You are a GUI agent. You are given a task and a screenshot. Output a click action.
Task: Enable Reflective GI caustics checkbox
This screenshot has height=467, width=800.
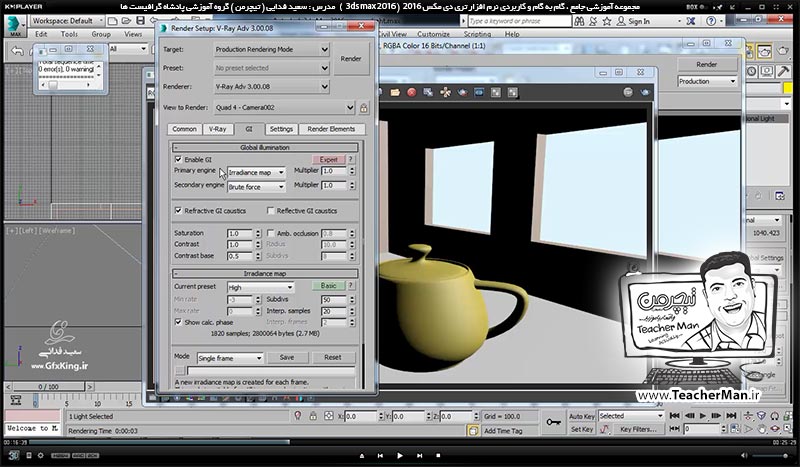[270, 210]
